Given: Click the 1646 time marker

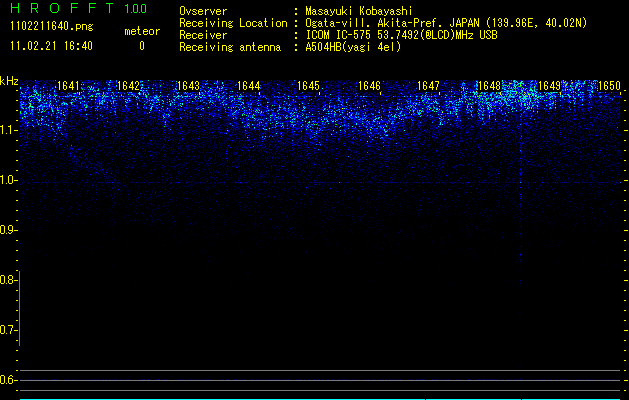Looking at the screenshot, I should tap(369, 86).
